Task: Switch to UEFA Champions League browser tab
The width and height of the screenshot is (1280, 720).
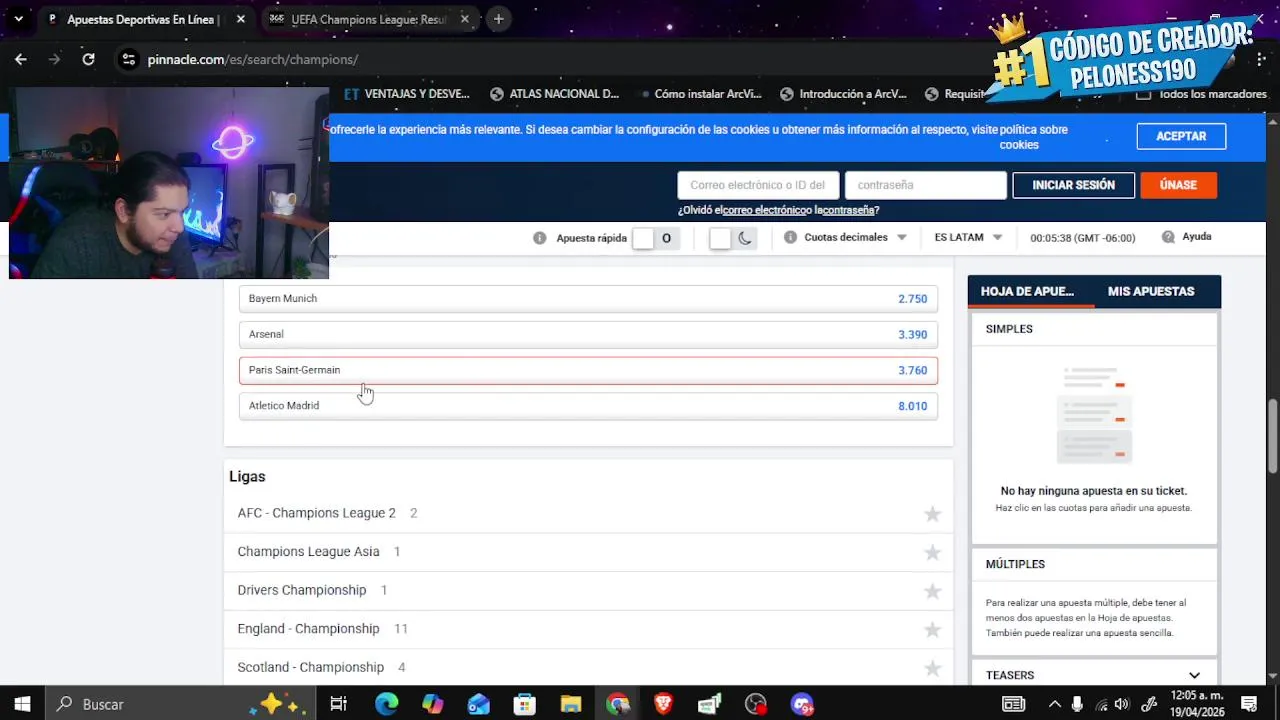Action: (368, 19)
